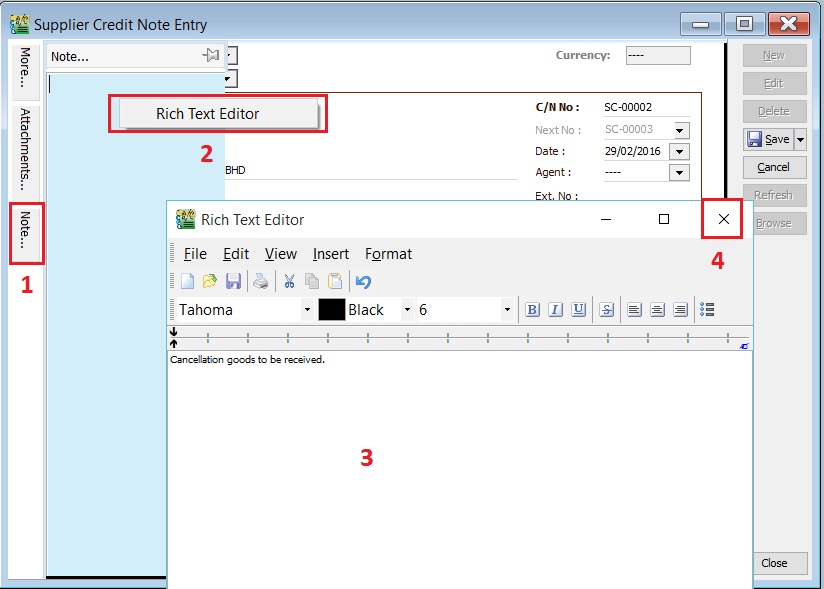Open the Agent dropdown

(x=679, y=172)
